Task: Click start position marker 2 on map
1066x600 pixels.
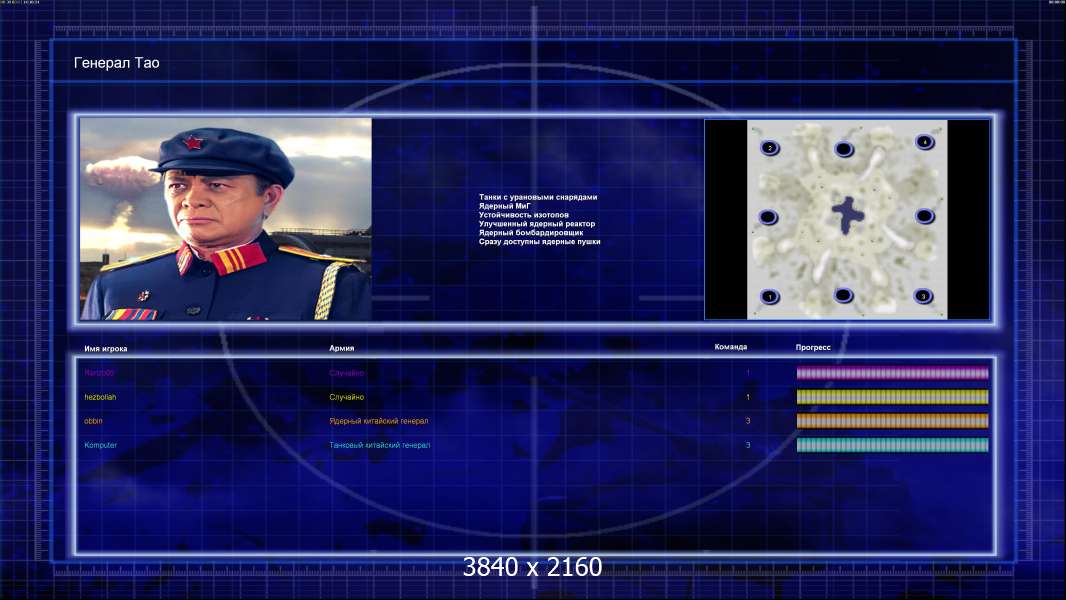Action: [770, 147]
